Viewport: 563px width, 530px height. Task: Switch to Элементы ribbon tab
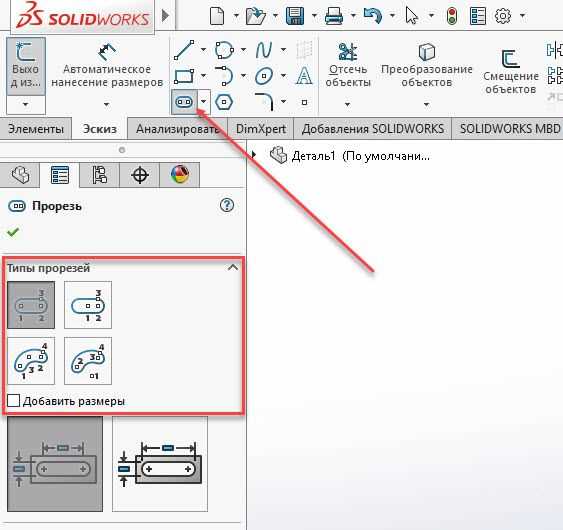[x=36, y=129]
